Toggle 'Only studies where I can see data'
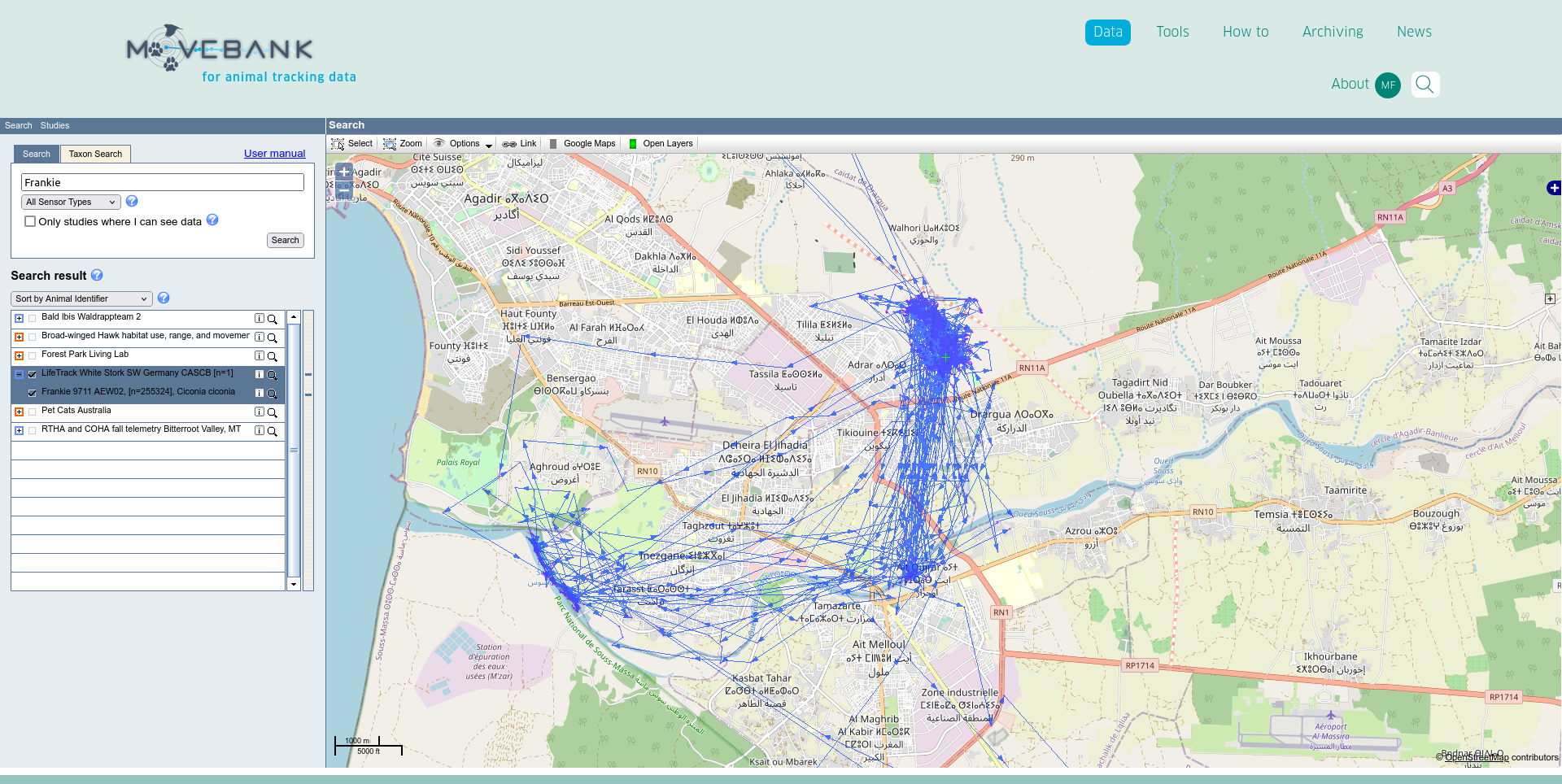Viewport: 1562px width, 784px height. [30, 221]
